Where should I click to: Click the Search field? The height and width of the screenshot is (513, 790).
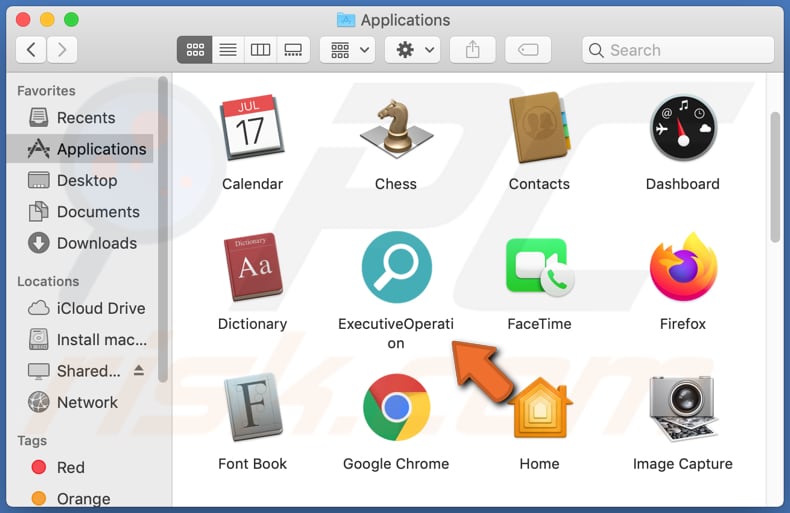[678, 49]
